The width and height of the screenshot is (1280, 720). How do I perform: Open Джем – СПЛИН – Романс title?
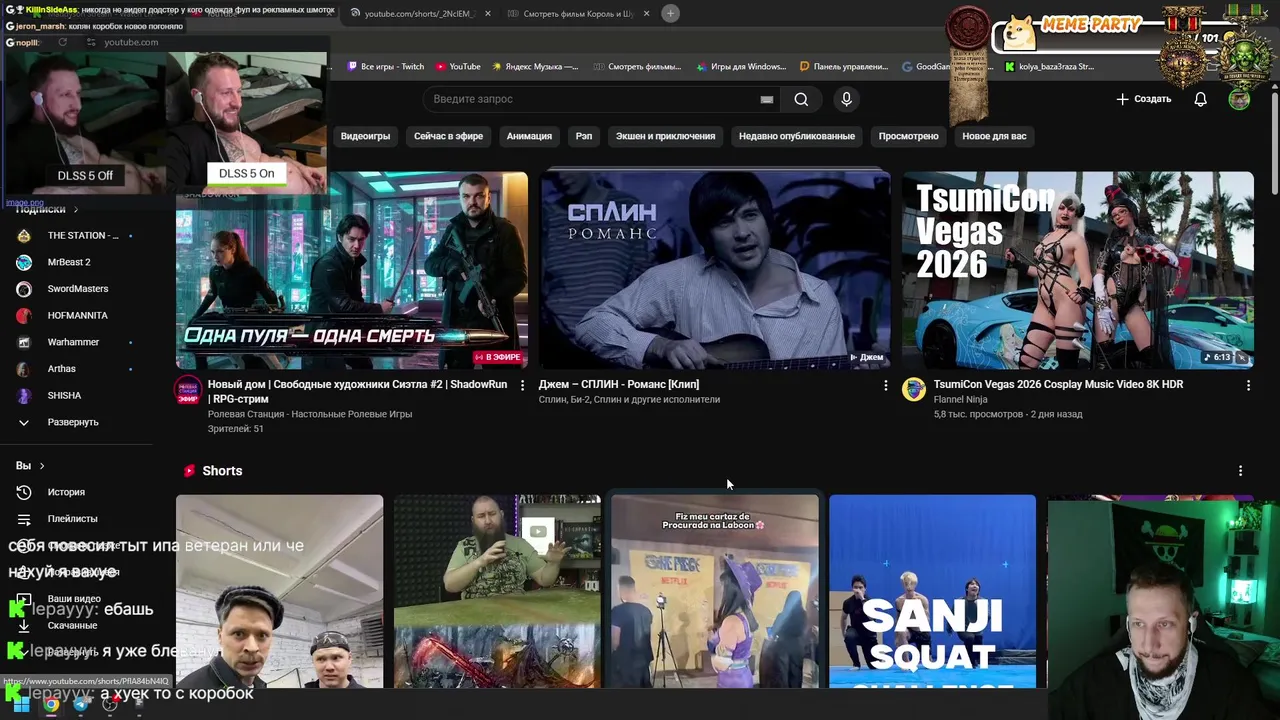619,384
